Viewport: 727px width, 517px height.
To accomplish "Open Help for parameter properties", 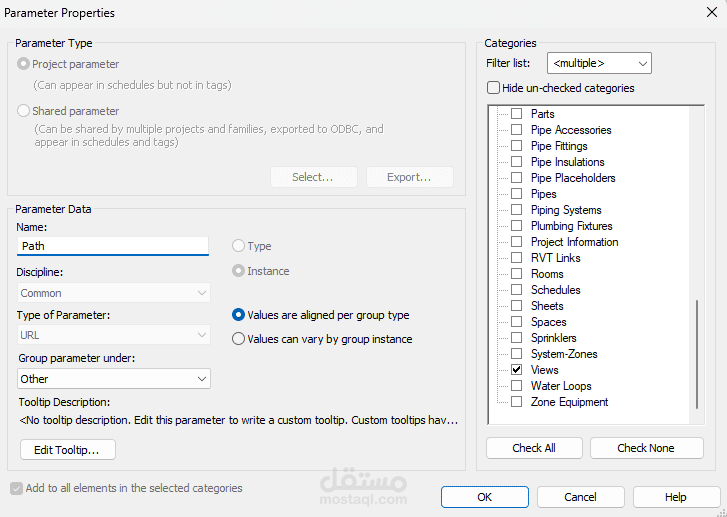I will 676,497.
